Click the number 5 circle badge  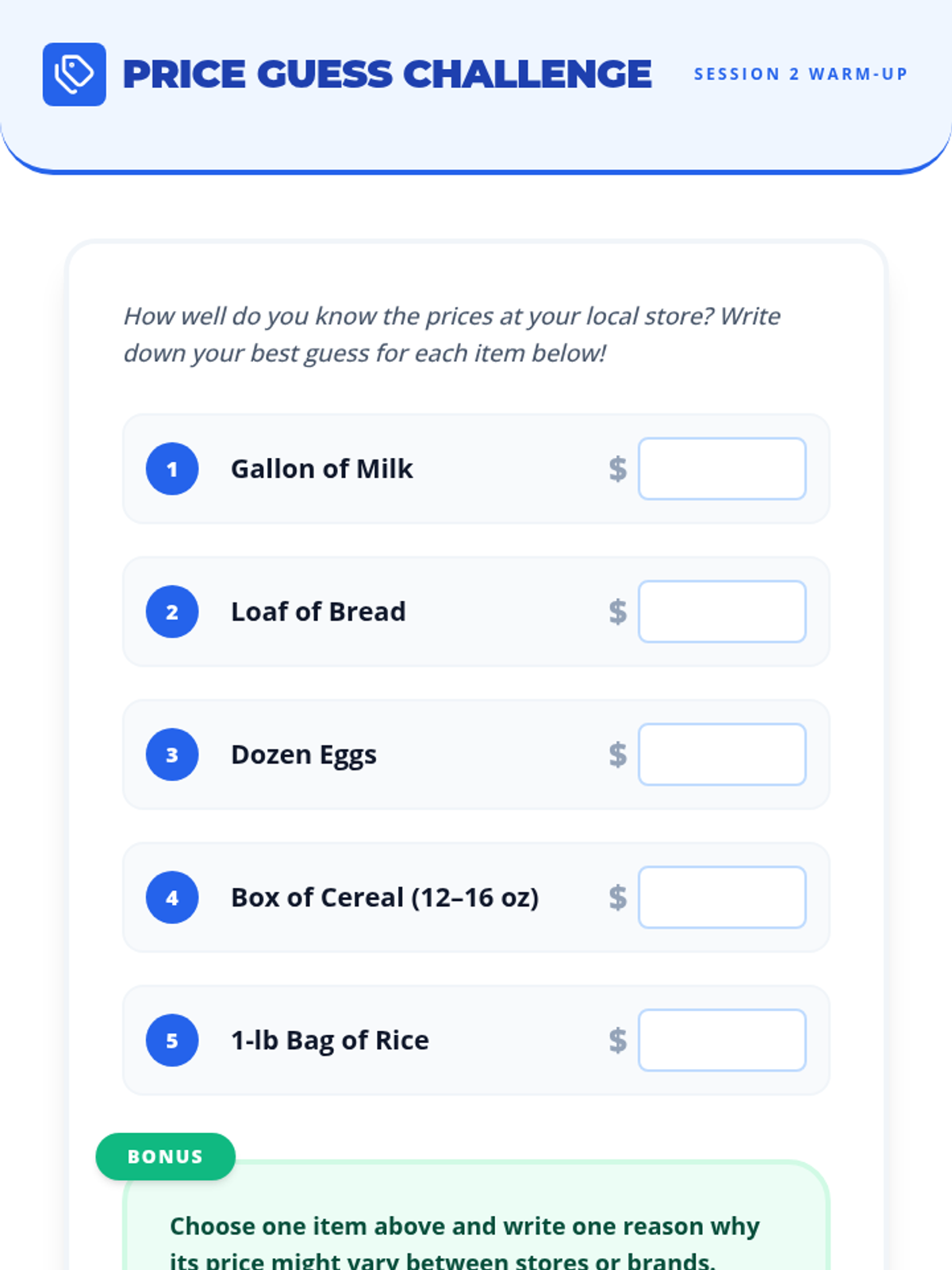pos(172,1040)
